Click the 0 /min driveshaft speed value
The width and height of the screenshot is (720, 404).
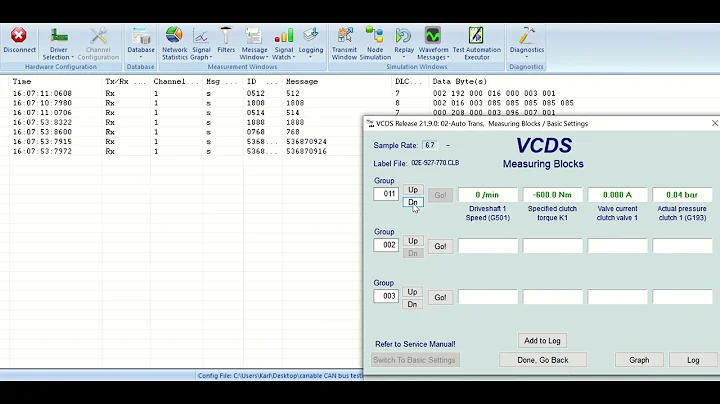(487, 195)
